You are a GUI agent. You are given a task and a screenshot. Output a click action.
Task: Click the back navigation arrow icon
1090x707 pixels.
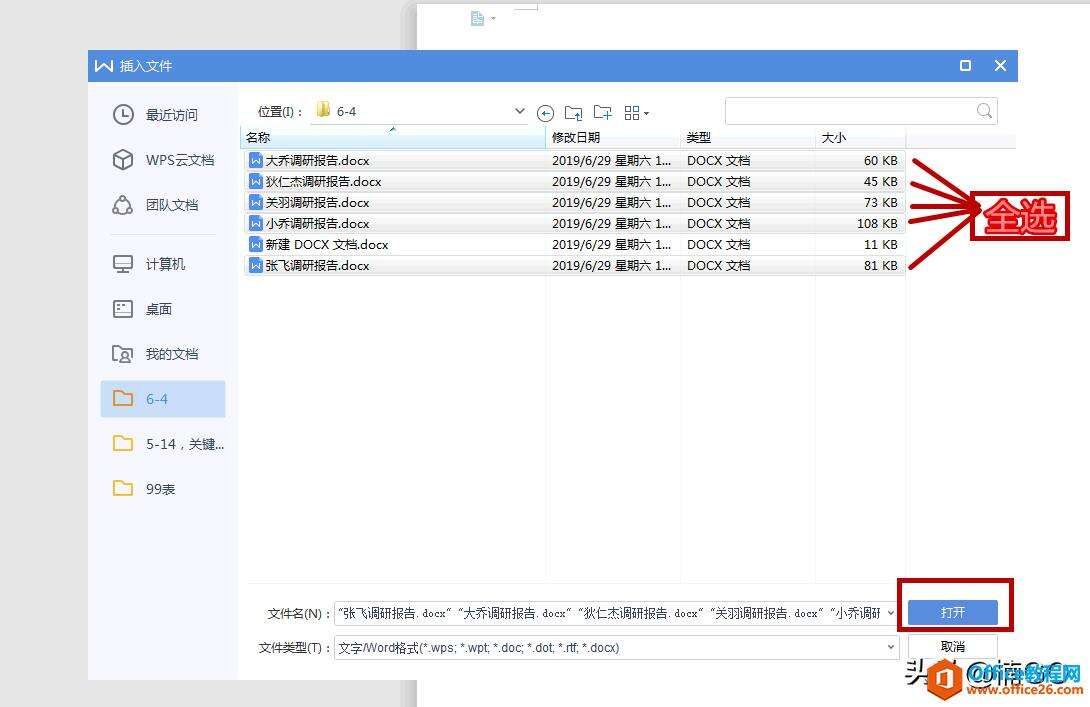point(546,113)
